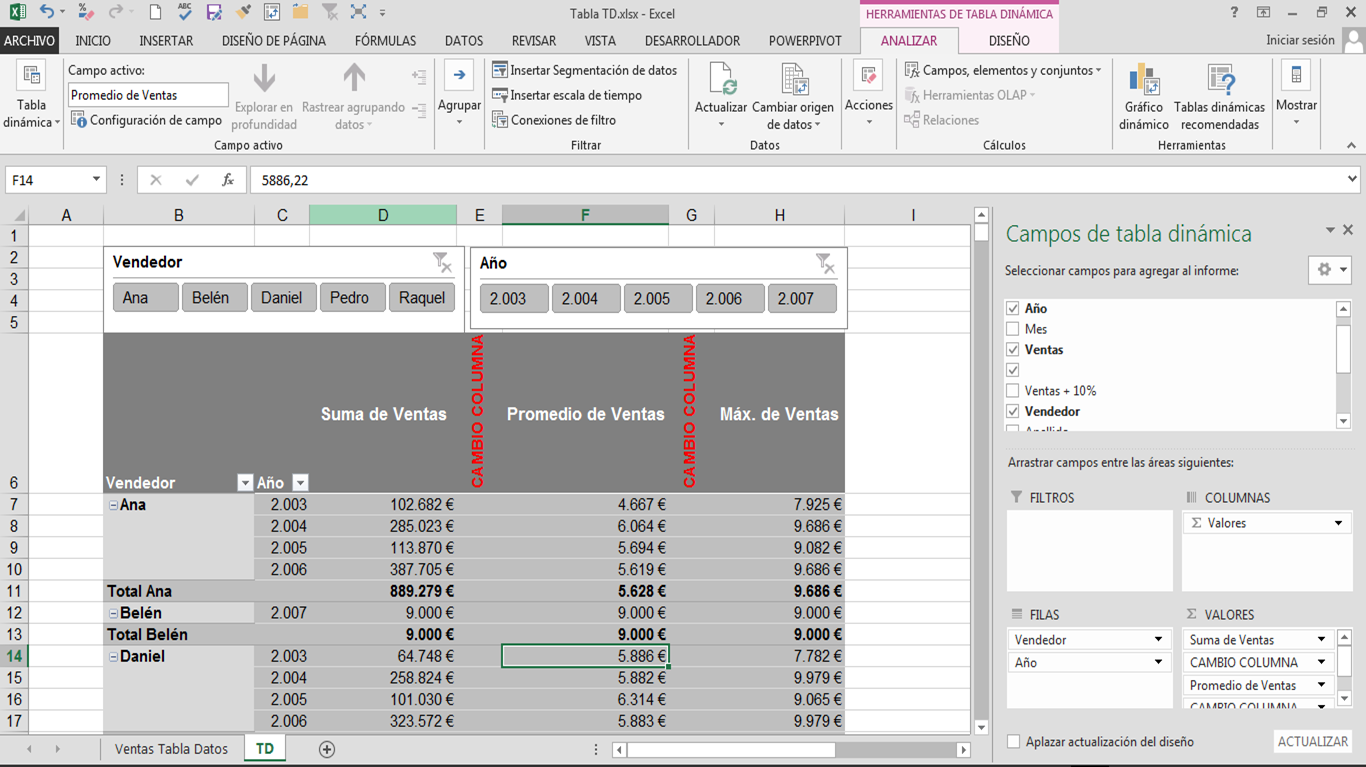Toggle the Mes field checkbox

click(x=1013, y=329)
